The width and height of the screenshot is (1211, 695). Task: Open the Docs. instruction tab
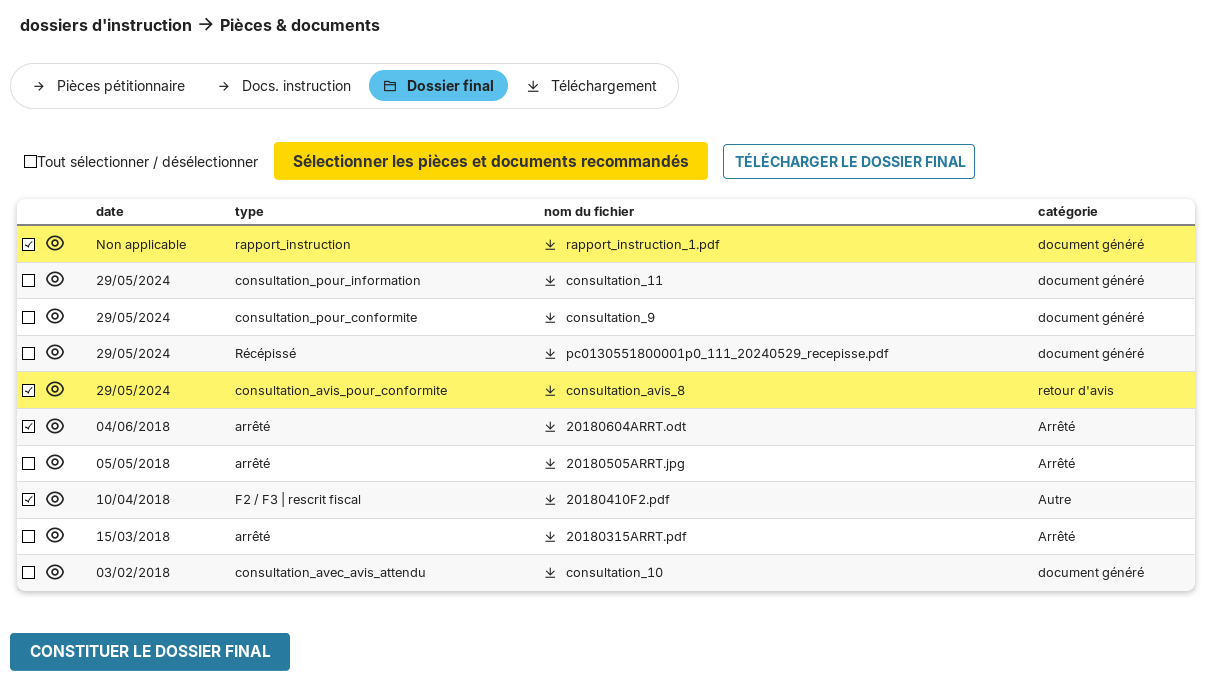pos(284,86)
